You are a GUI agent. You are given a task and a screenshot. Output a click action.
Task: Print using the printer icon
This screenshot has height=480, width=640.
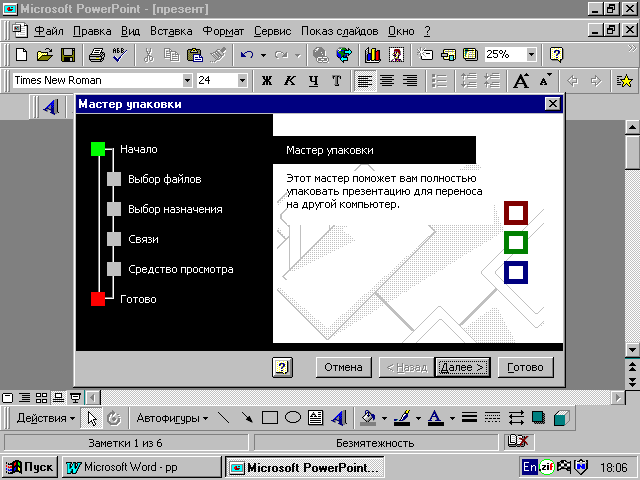[x=97, y=54]
